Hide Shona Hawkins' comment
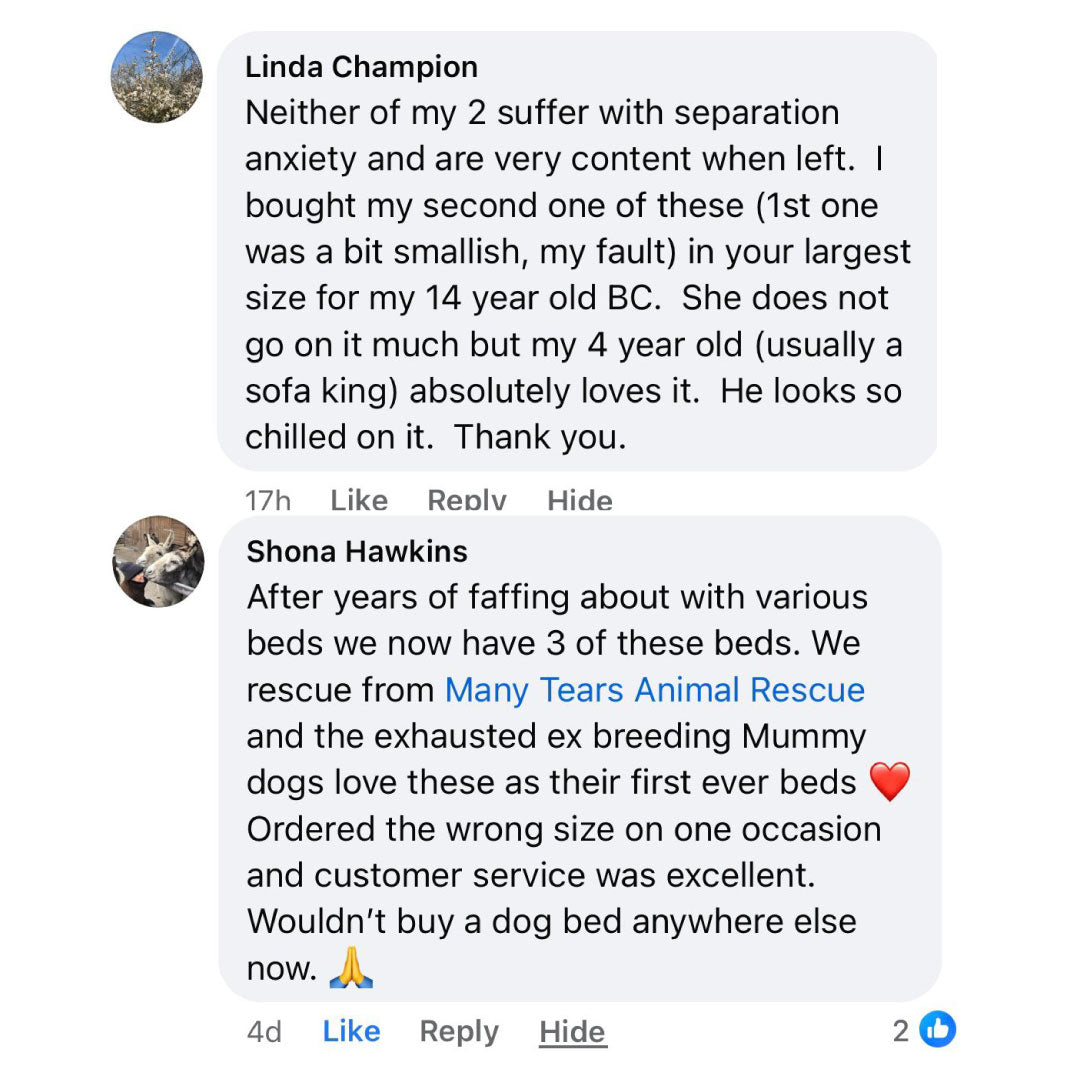The height and width of the screenshot is (1080, 1080). (x=572, y=1031)
